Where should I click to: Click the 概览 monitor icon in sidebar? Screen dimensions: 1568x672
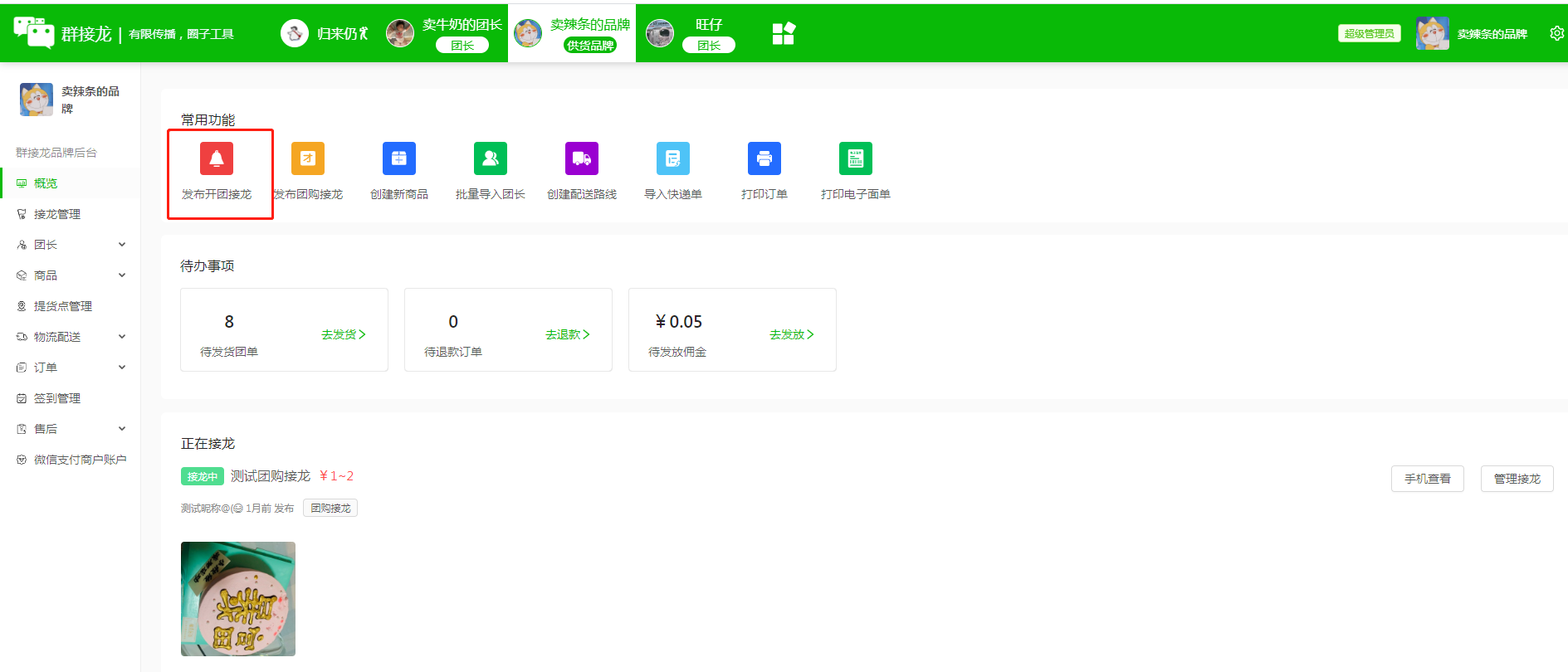[x=22, y=183]
